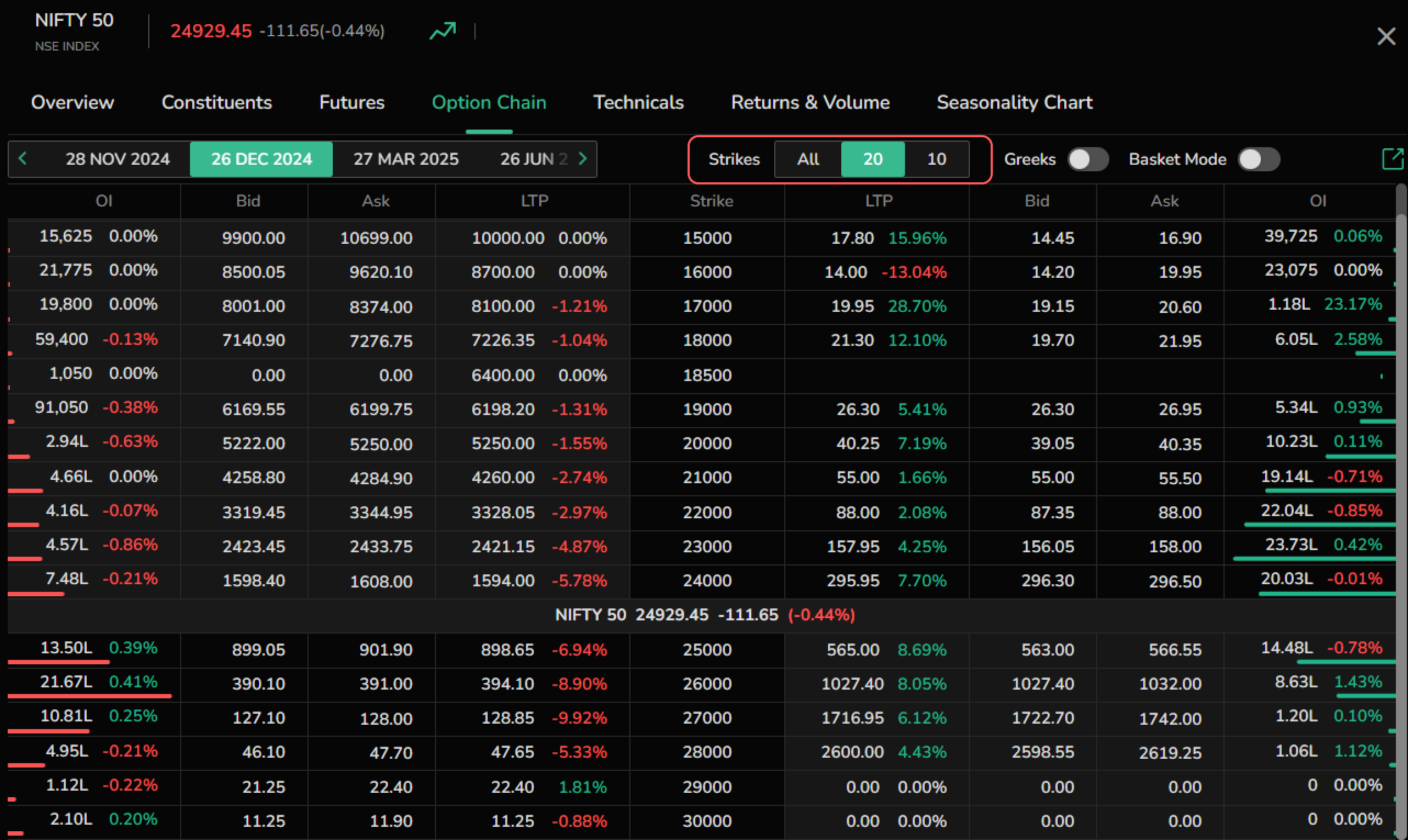Click put LTP 2600.00 for 28000 strike
This screenshot has width=1408, height=840.
pos(852,752)
